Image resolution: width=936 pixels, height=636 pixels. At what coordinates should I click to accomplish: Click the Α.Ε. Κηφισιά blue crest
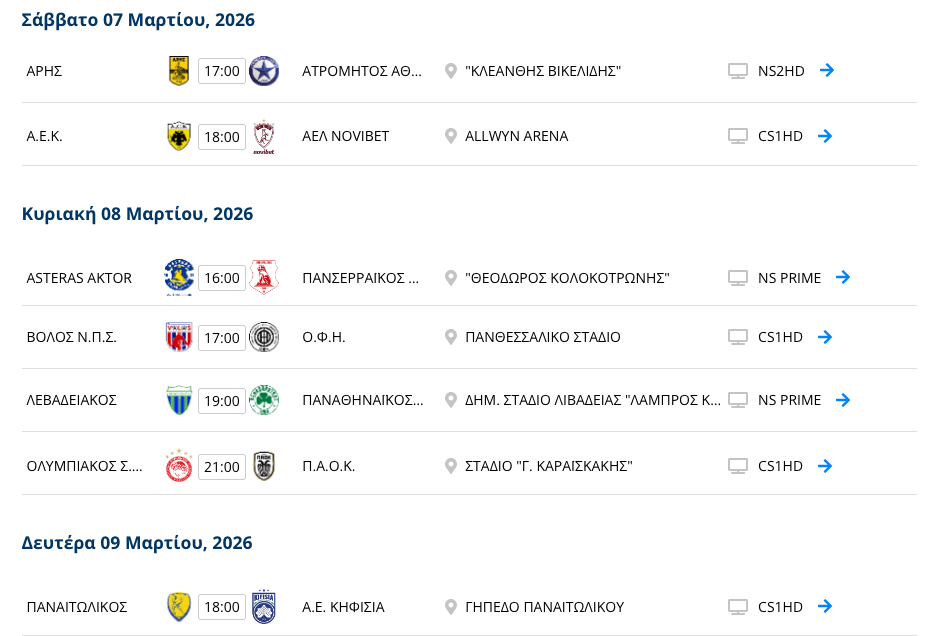264,606
